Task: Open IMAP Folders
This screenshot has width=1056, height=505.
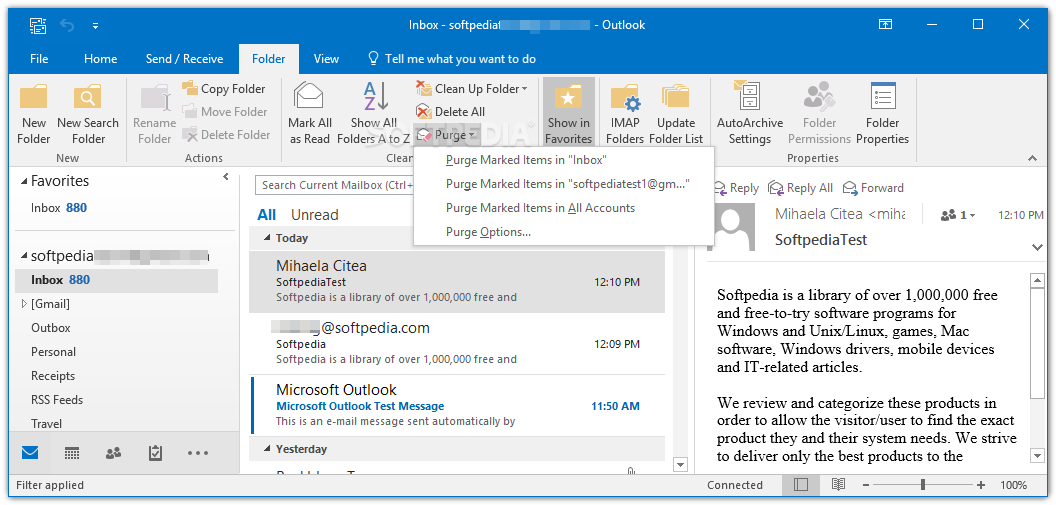Action: 625,114
